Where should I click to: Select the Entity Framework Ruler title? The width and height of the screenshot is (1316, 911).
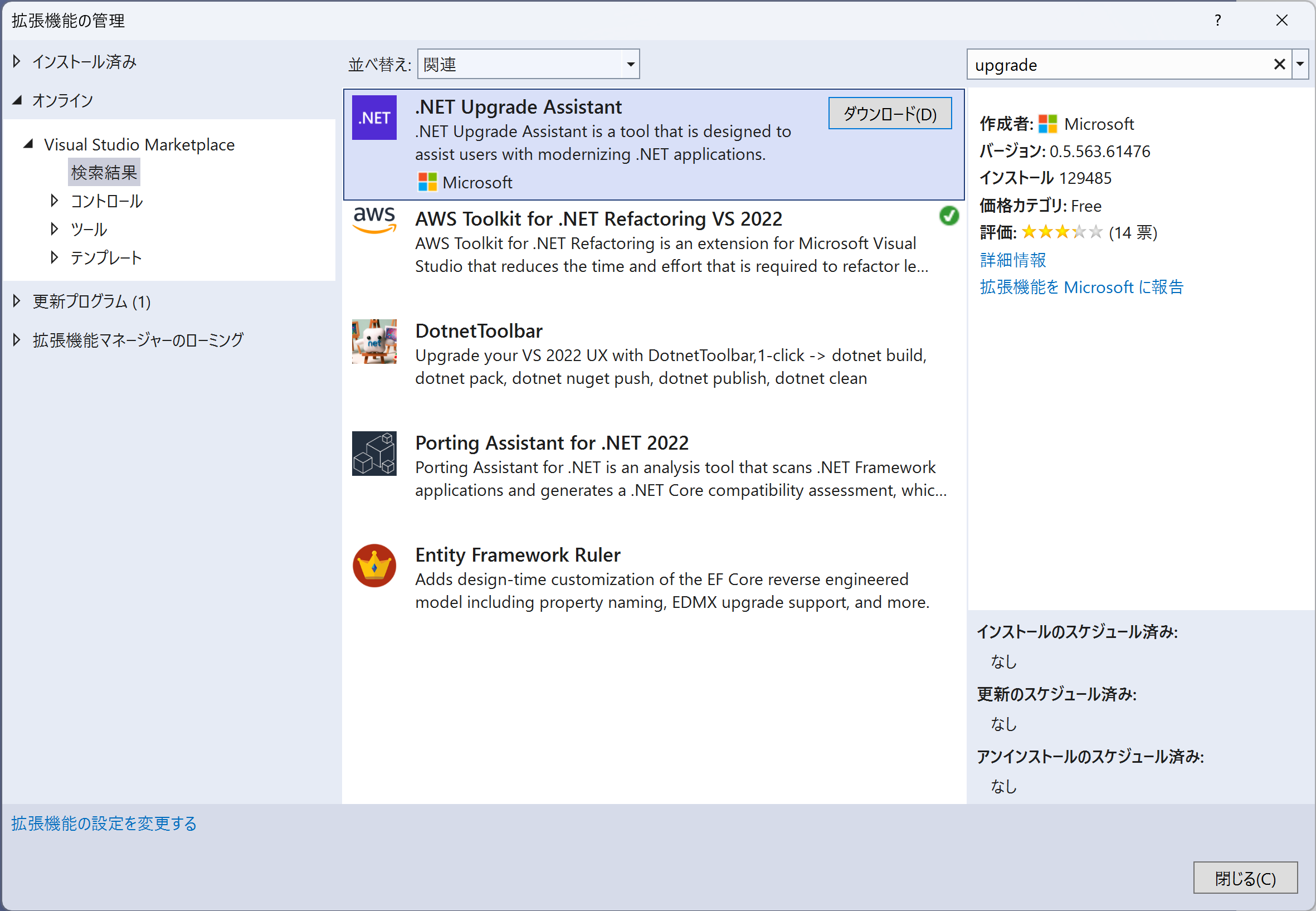[x=518, y=555]
